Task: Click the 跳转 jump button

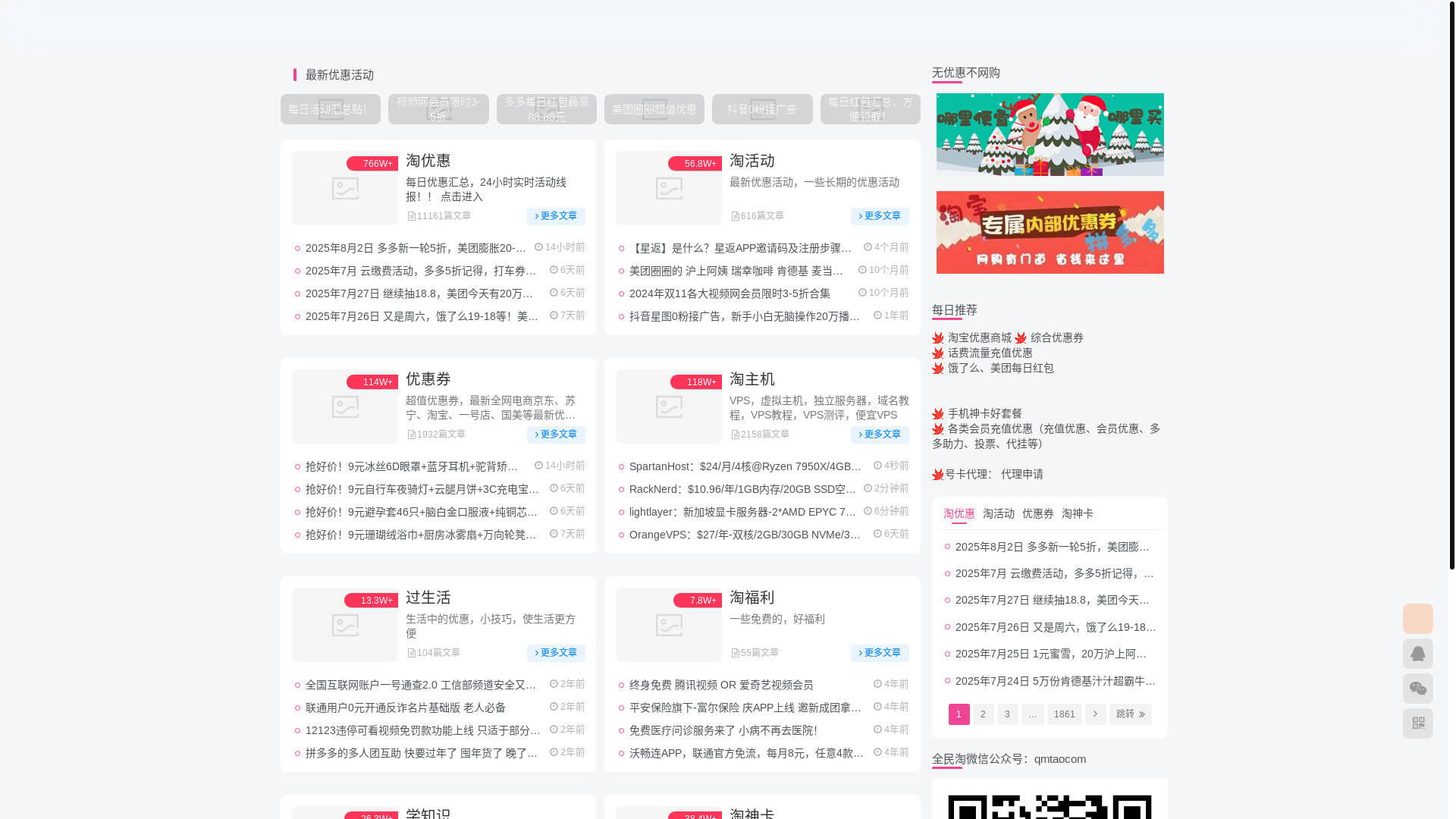Action: click(x=1130, y=714)
